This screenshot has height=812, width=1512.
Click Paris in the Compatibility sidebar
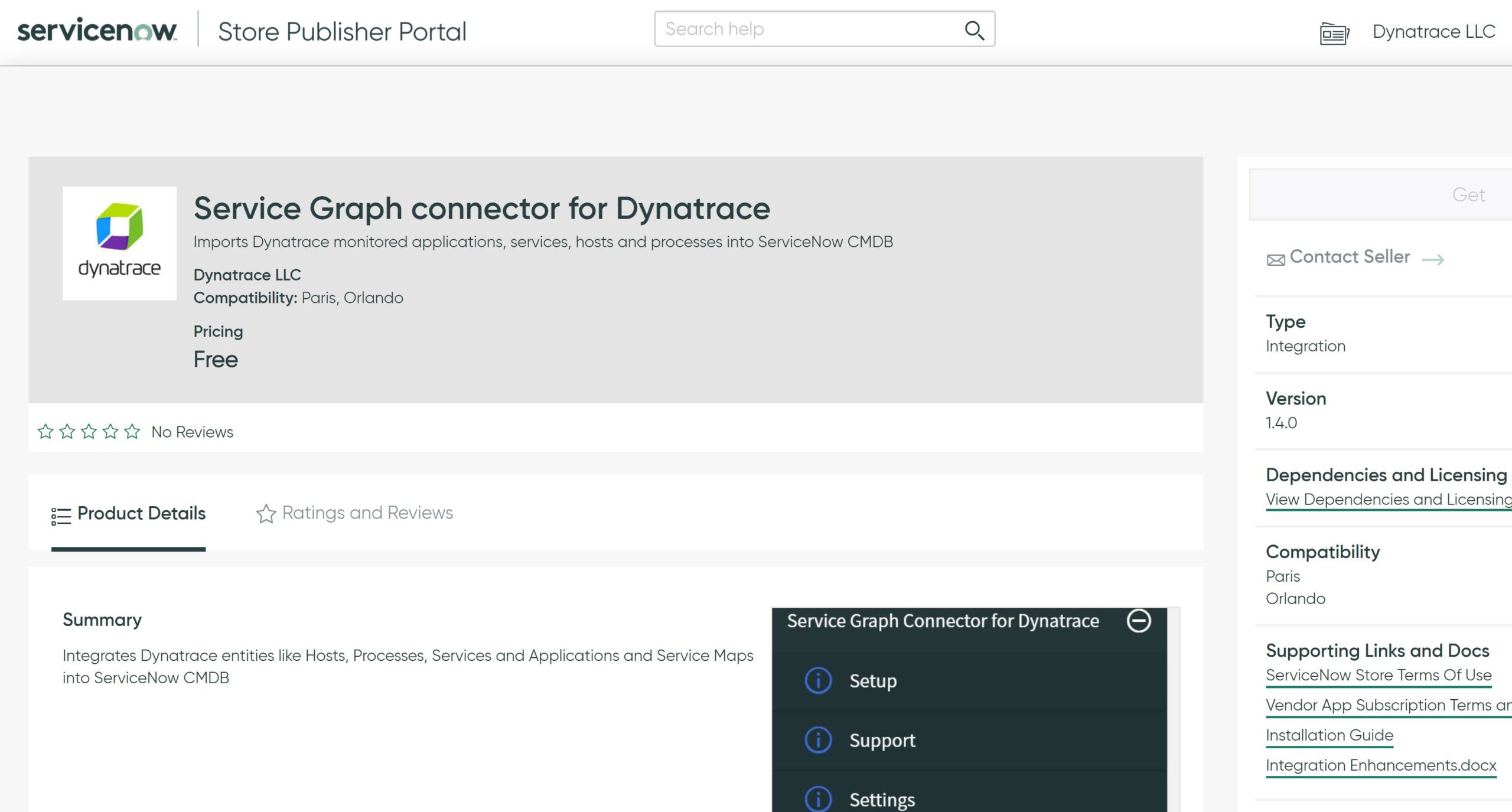(1283, 576)
